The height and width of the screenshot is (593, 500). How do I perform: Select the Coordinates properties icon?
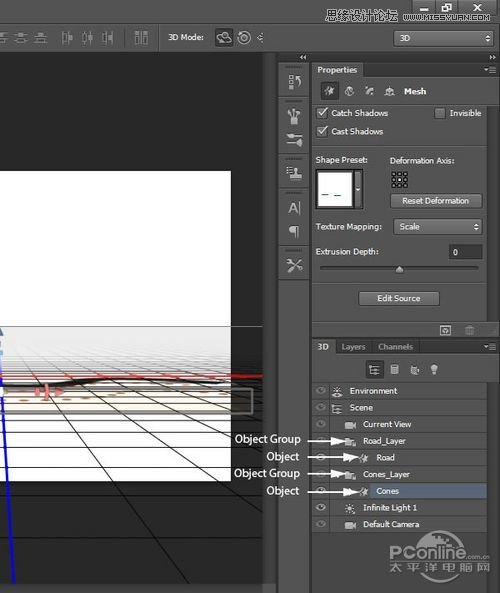click(389, 91)
